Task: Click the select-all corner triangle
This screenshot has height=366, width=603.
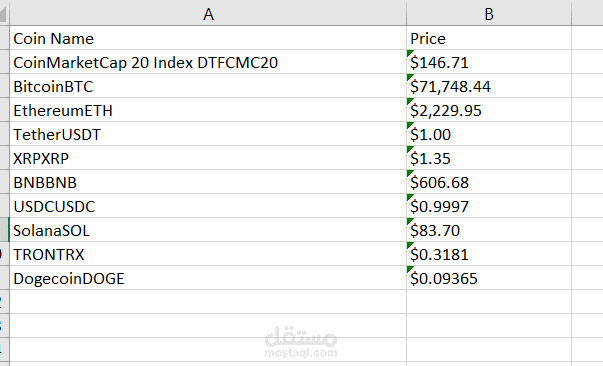Action: pyautogui.click(x=4, y=14)
